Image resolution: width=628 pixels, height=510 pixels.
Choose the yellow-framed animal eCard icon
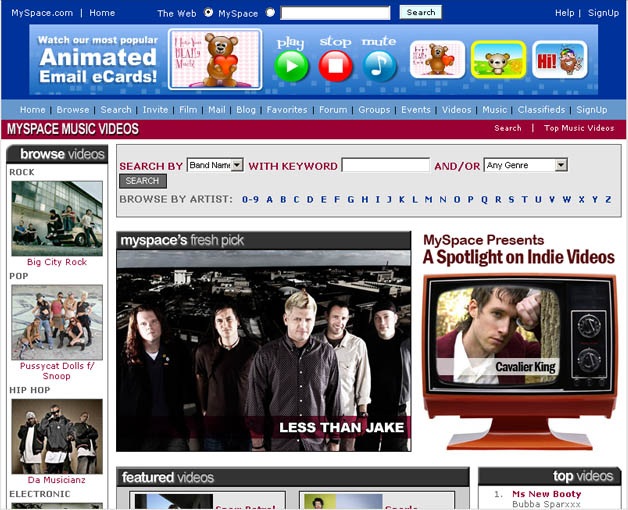(x=498, y=59)
